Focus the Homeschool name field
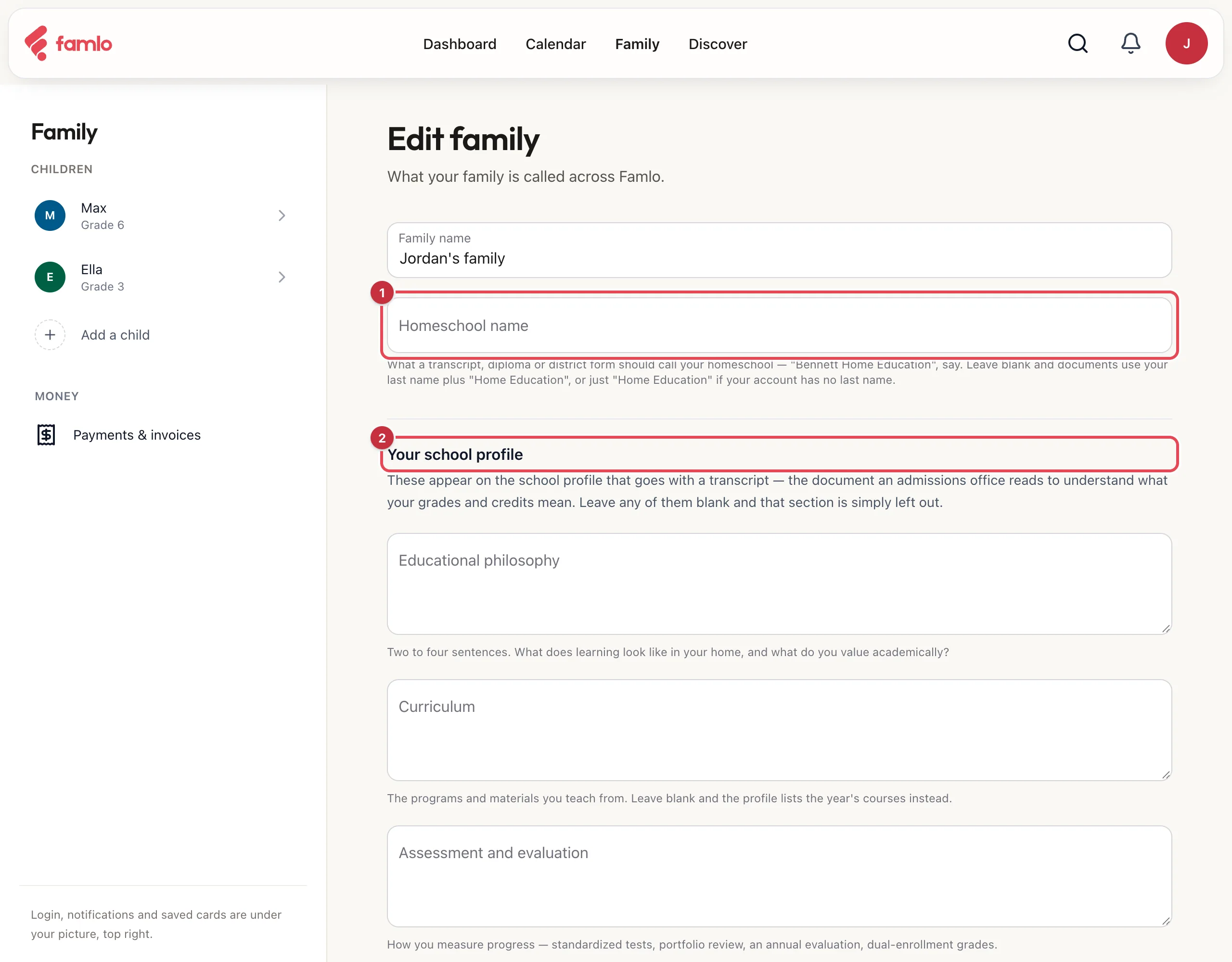This screenshot has height=962, width=1232. [x=779, y=325]
